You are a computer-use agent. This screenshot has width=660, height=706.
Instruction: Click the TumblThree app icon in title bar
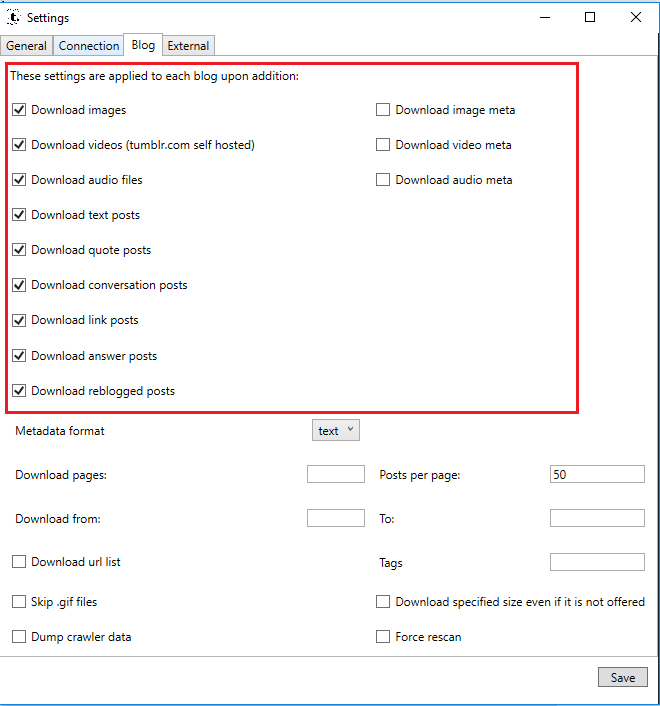pyautogui.click(x=14, y=17)
